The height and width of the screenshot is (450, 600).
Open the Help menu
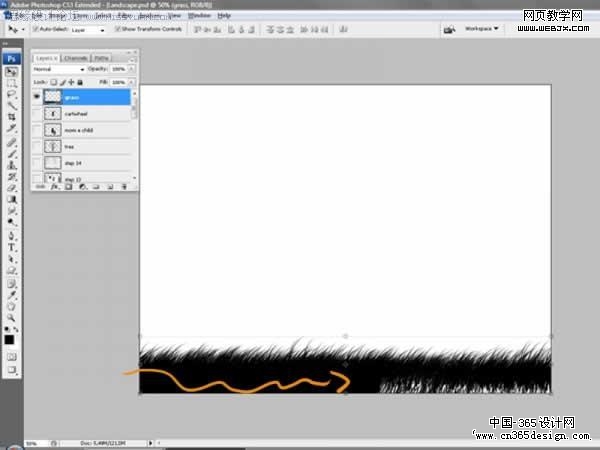pyautogui.click(x=224, y=16)
